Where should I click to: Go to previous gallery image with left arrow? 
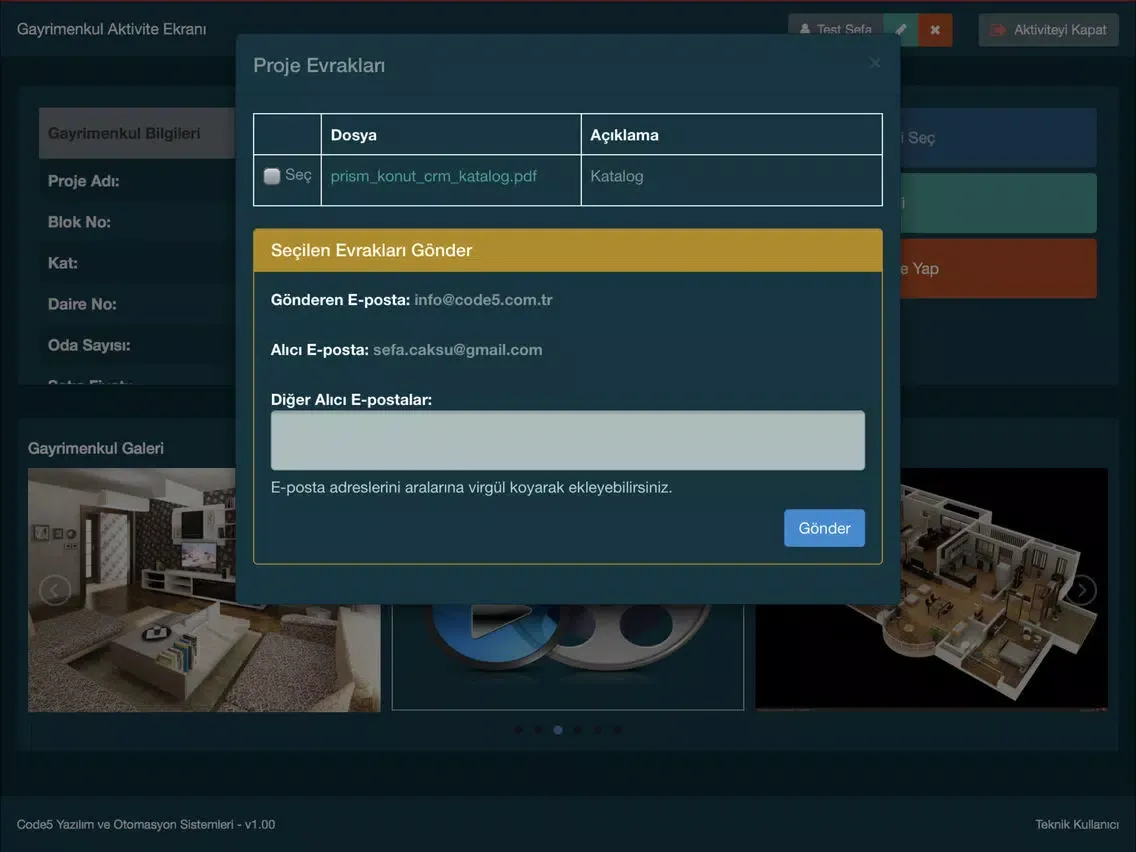[55, 590]
